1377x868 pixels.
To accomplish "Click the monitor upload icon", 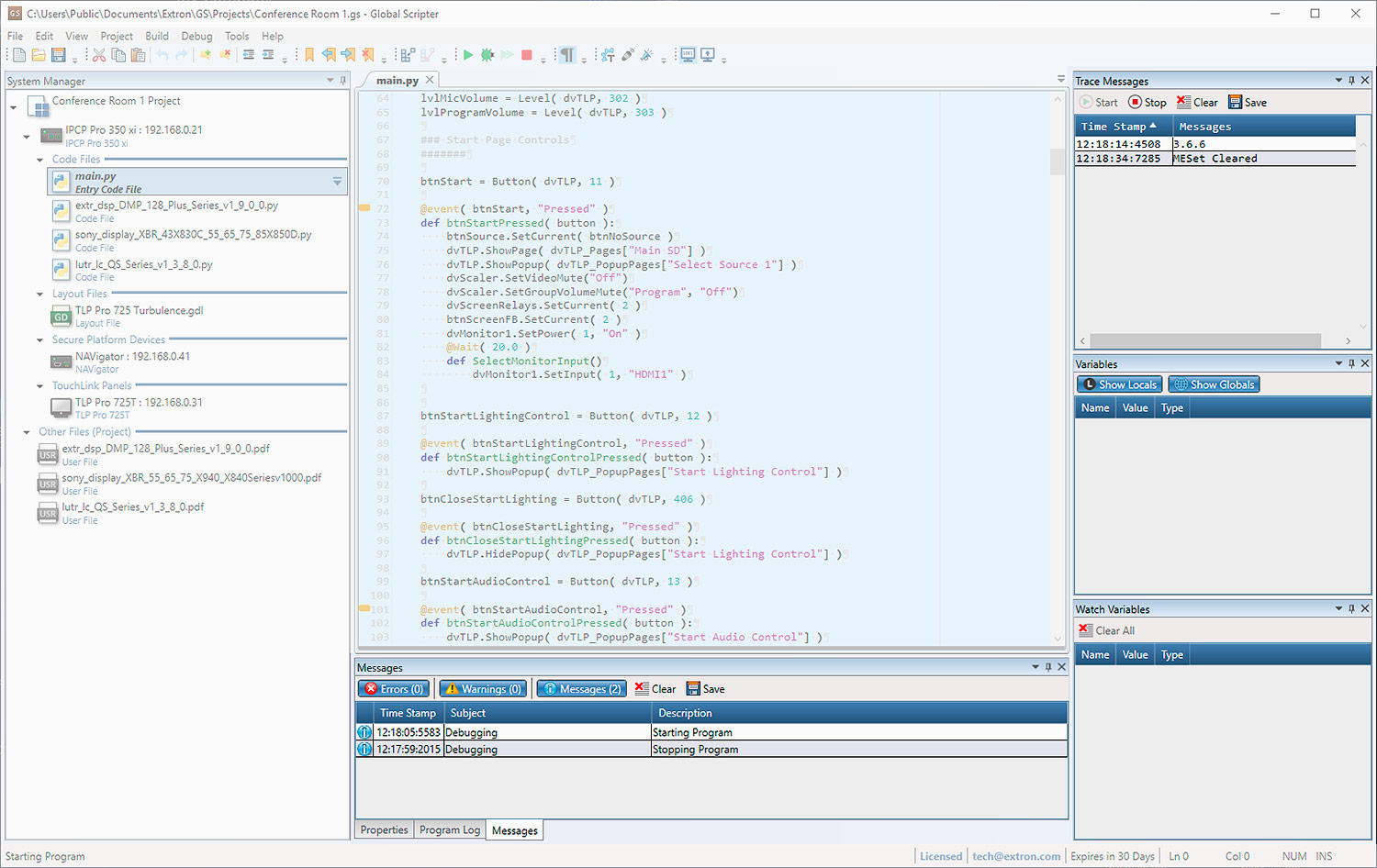I will [708, 55].
